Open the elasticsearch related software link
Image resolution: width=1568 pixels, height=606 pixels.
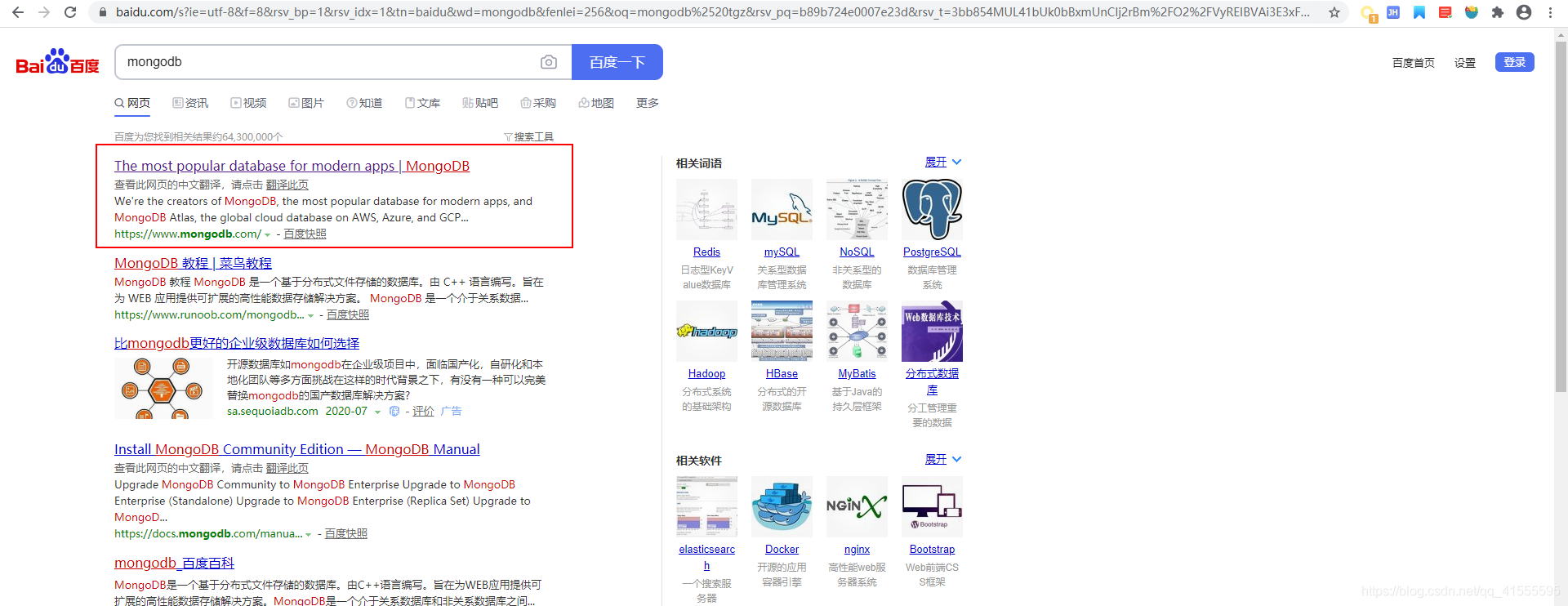[x=706, y=557]
